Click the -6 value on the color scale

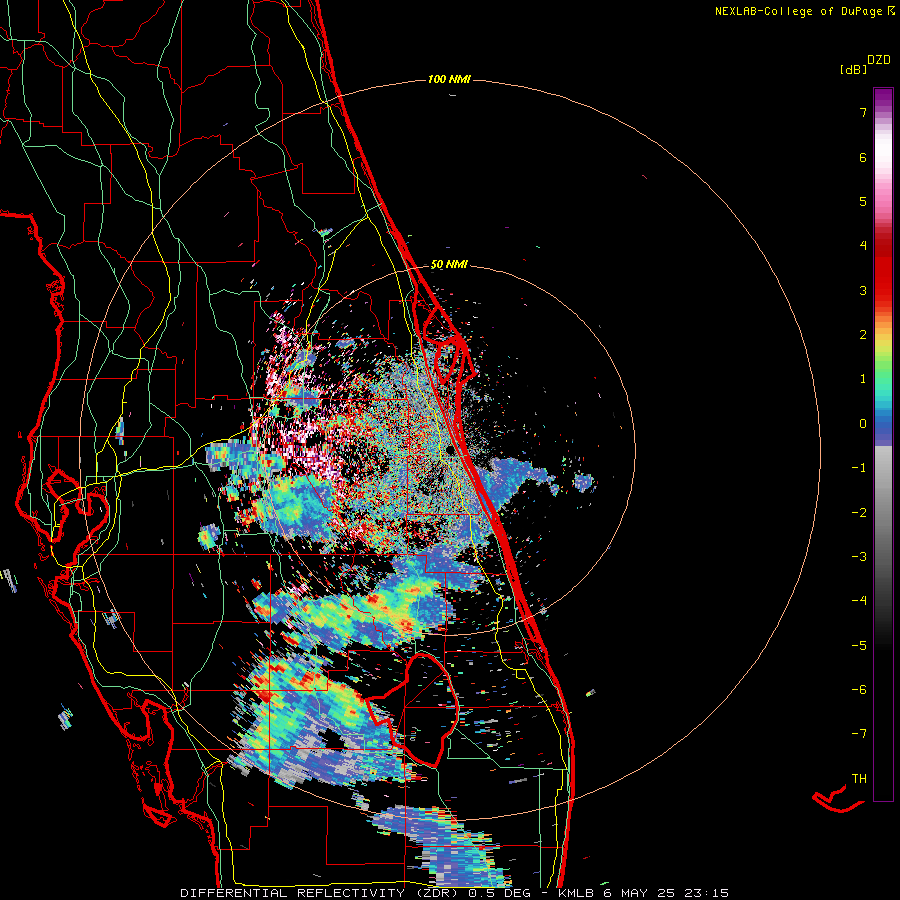pos(859,690)
